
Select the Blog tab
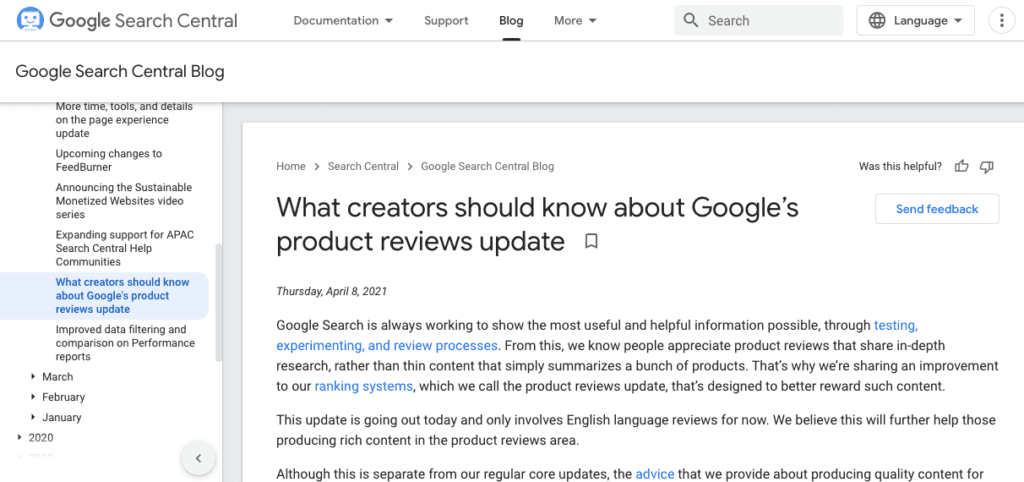tap(511, 20)
